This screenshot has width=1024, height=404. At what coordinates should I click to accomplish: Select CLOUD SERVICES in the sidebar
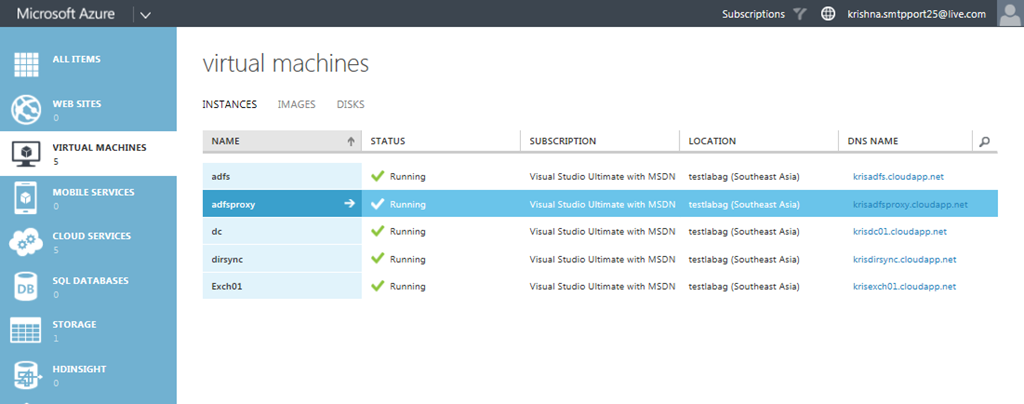(x=92, y=236)
